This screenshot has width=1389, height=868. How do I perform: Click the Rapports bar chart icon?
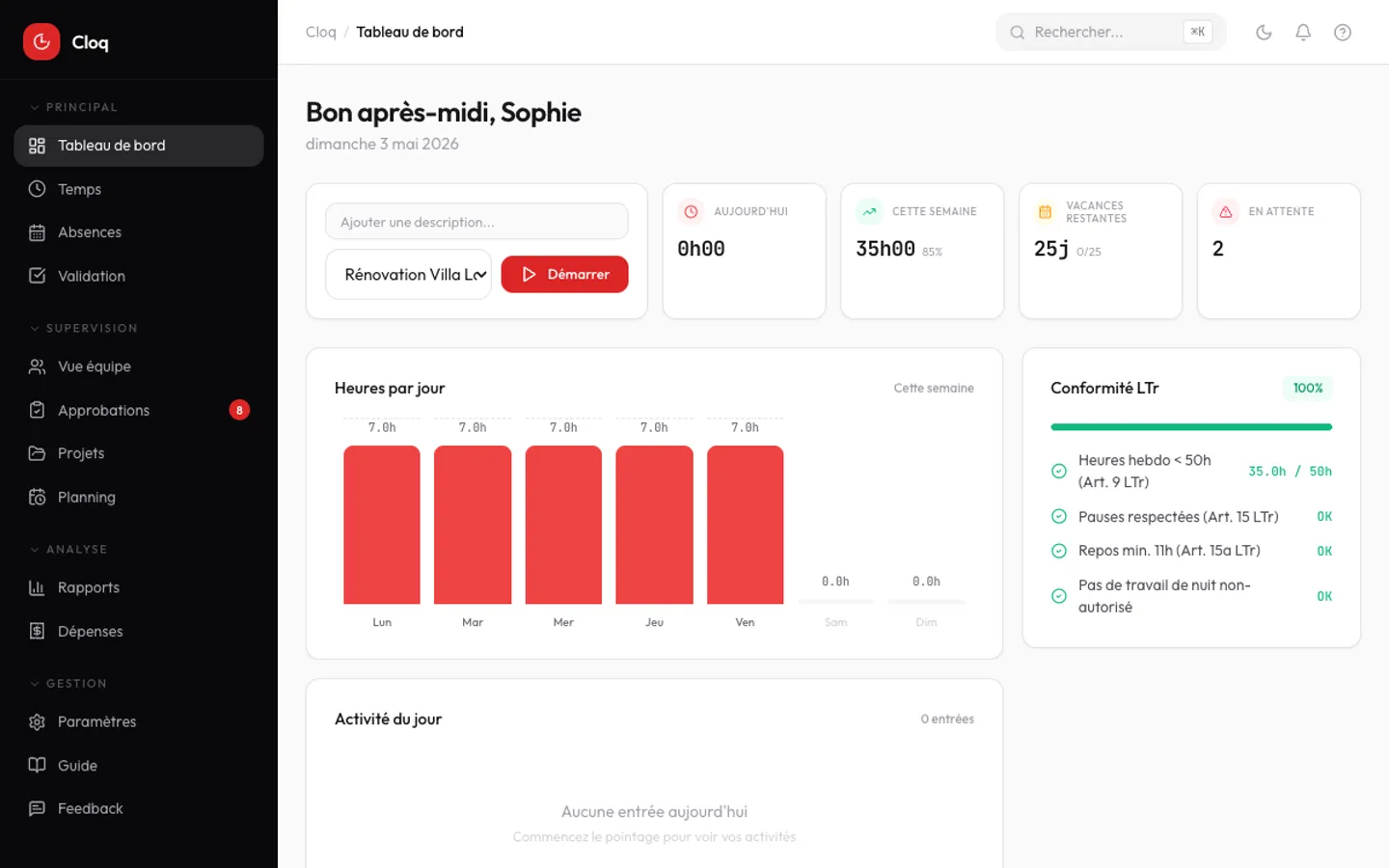pos(37,587)
